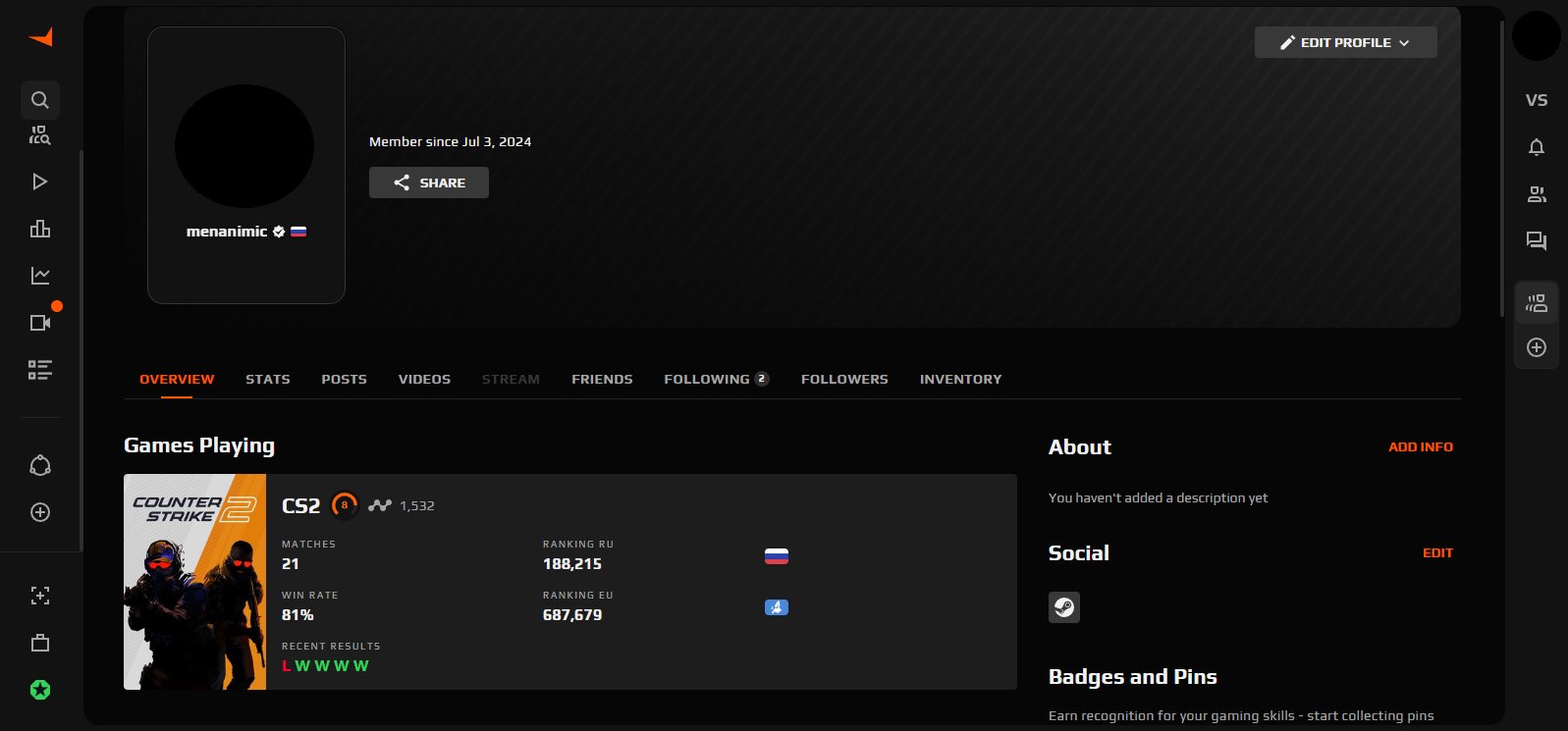The height and width of the screenshot is (731, 1568).
Task: Switch to the Stats tab
Action: pyautogui.click(x=268, y=379)
